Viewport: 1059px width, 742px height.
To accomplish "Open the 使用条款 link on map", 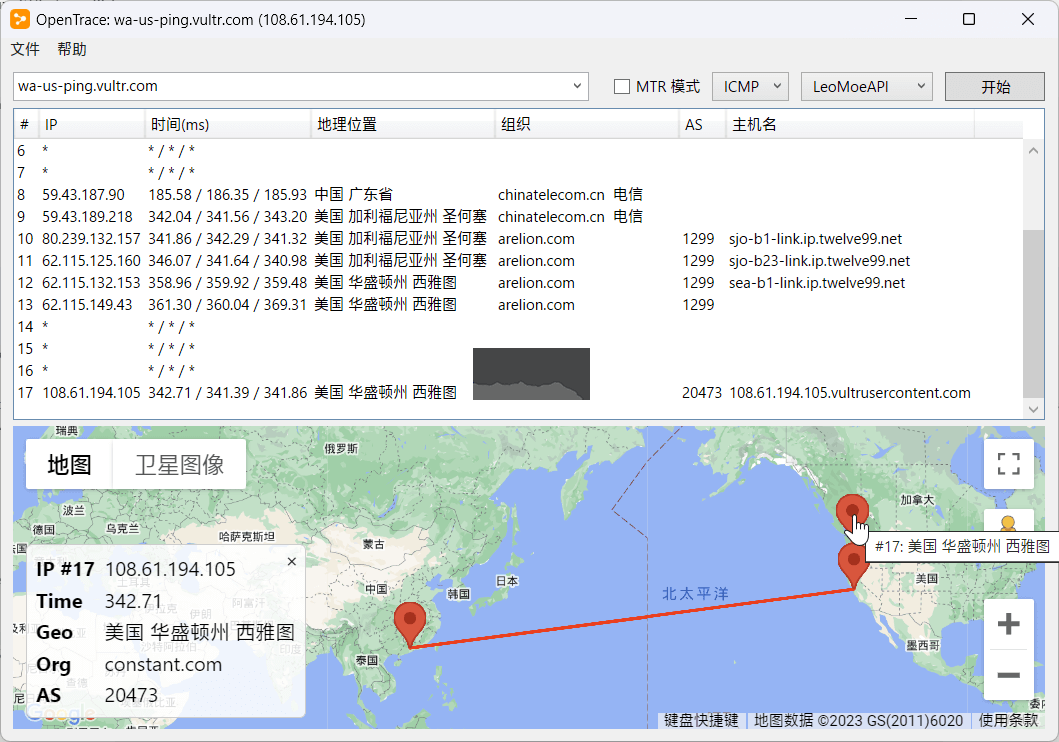I will click(x=1008, y=721).
